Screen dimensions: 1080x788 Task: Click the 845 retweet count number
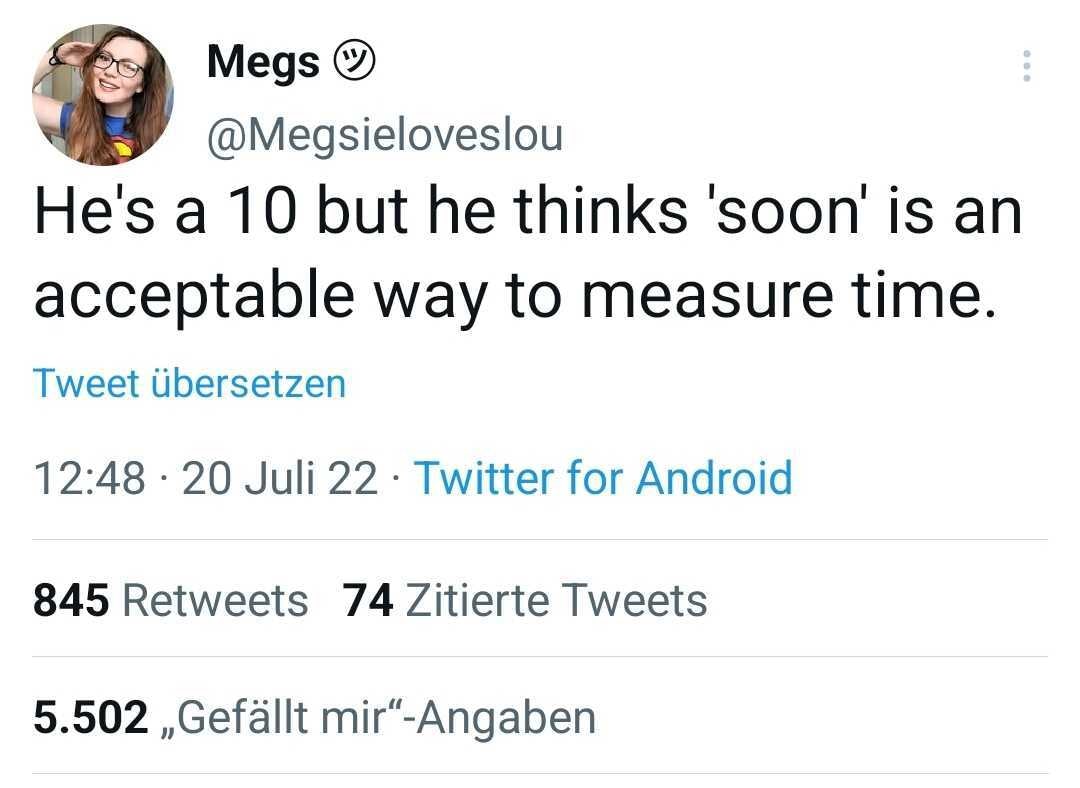[x=71, y=601]
